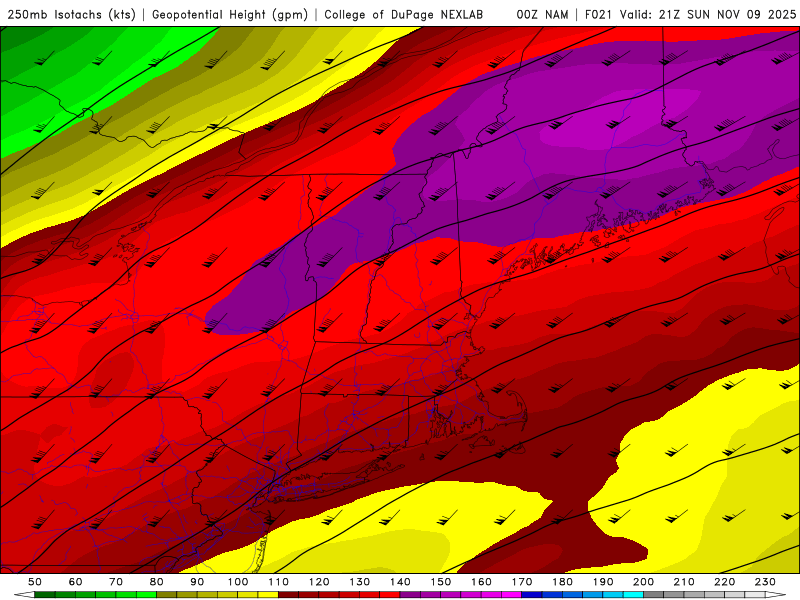Click the 190 label on the color scale
Image resolution: width=800 pixels, height=600 pixels.
(x=603, y=582)
